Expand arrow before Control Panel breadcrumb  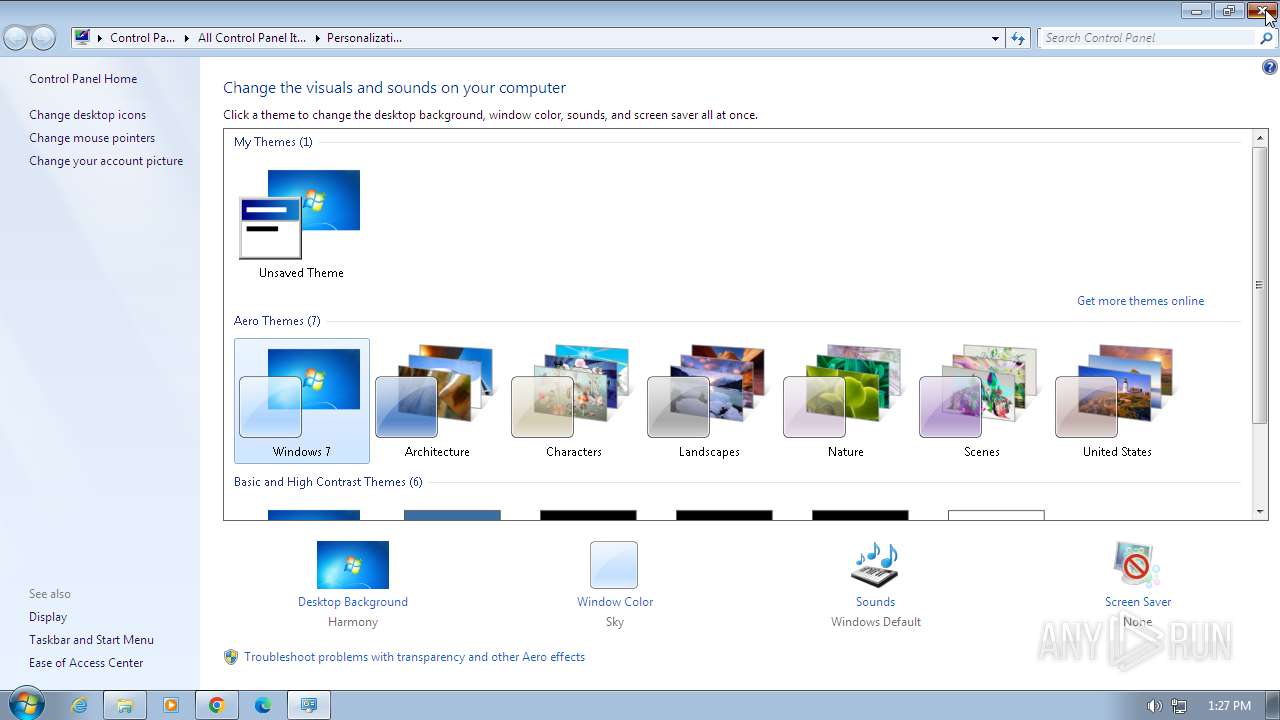click(100, 38)
